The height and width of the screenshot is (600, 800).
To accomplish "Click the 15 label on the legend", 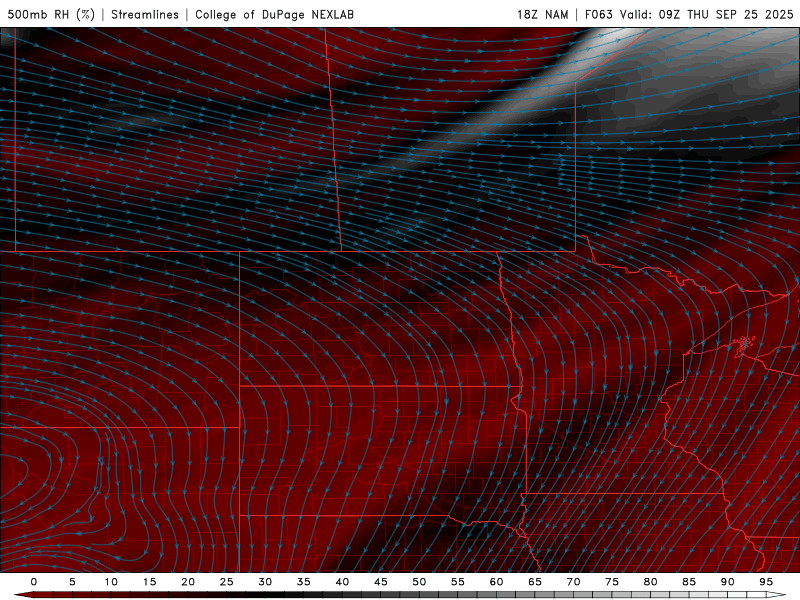I will pyautogui.click(x=149, y=582).
